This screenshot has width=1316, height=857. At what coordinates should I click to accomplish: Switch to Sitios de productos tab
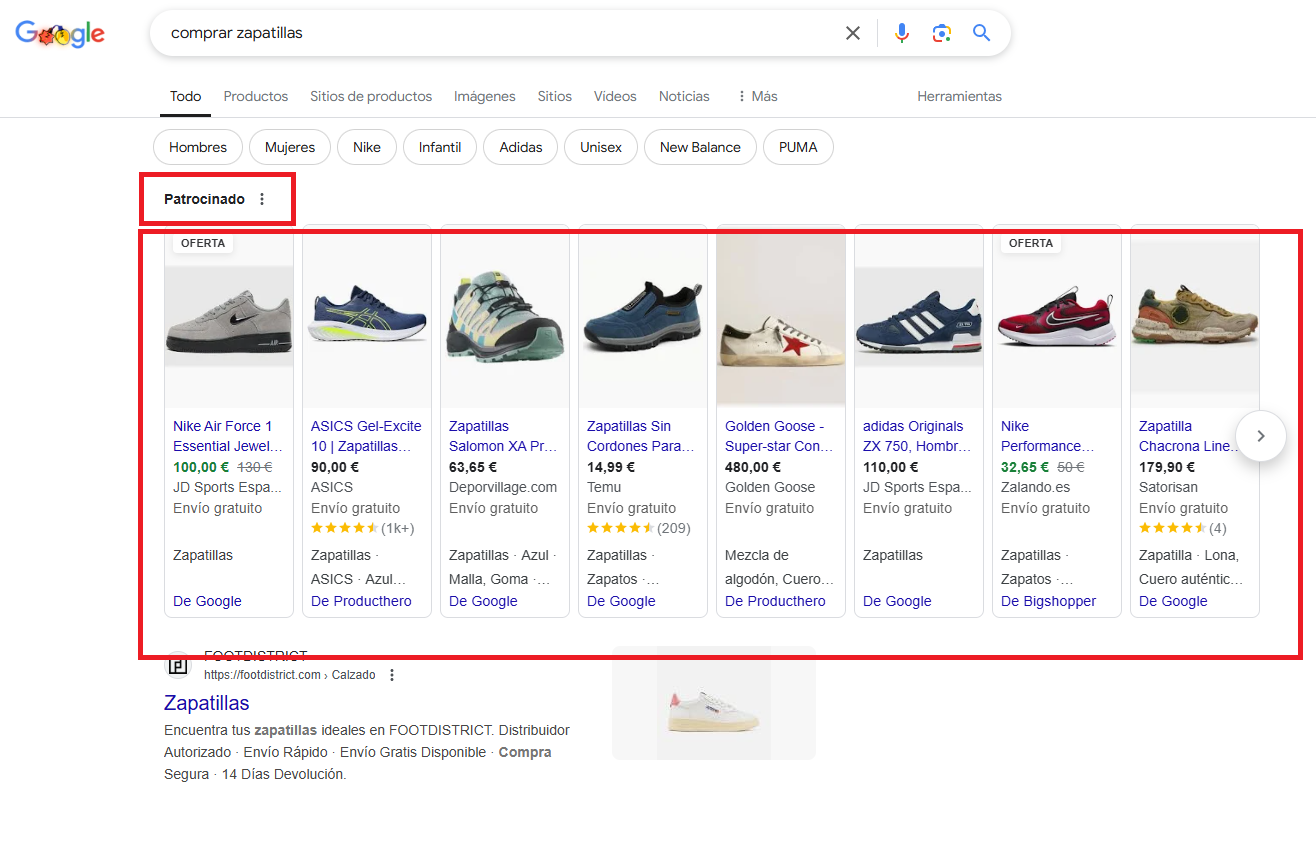click(x=371, y=96)
